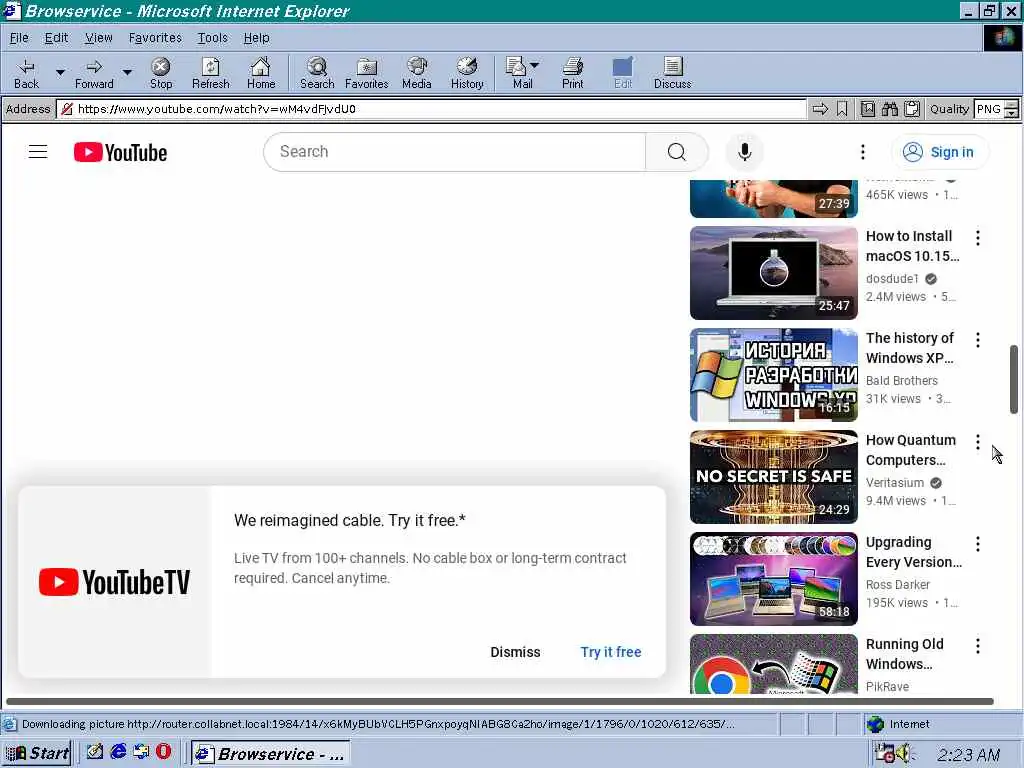
Task: Open the How to Install macOS 10.15 thumbnail
Action: pyautogui.click(x=773, y=273)
